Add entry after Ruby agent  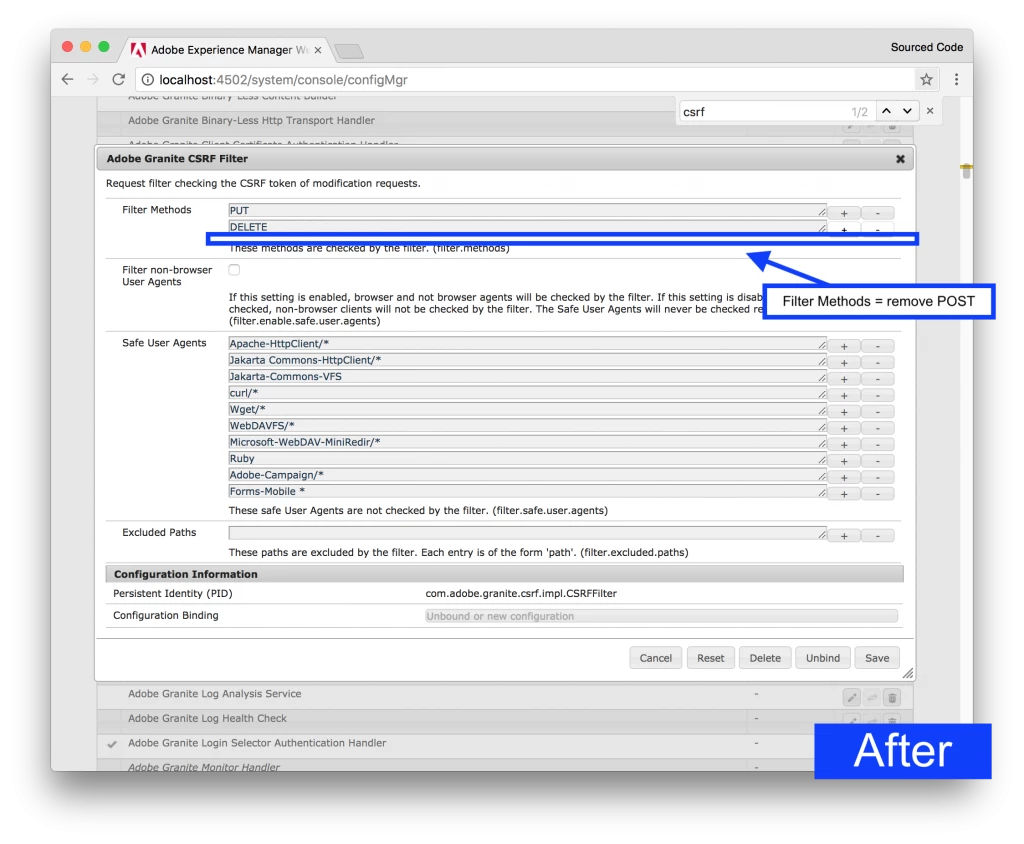(844, 461)
